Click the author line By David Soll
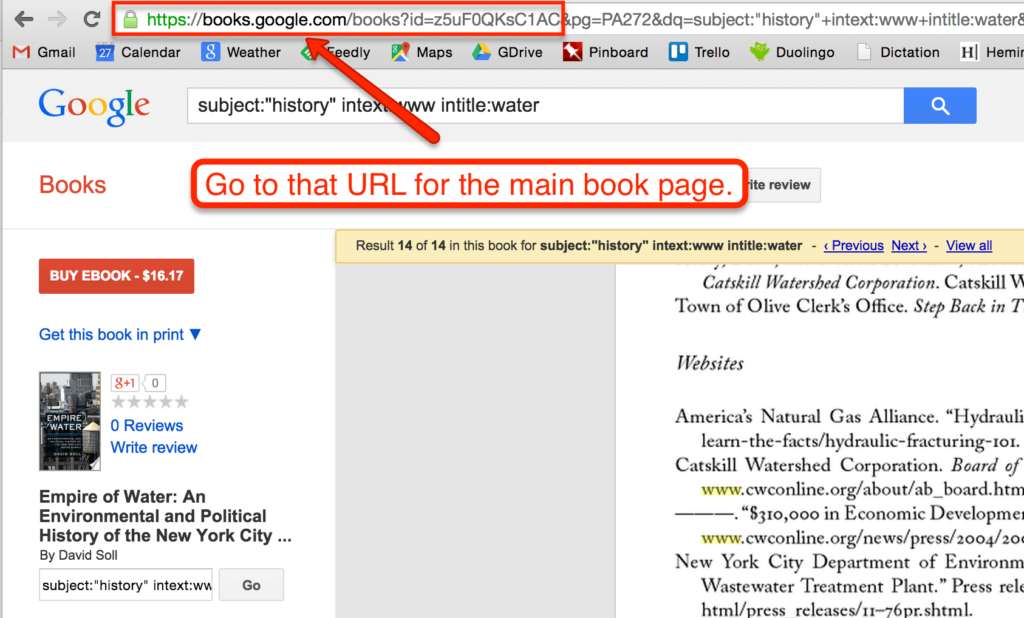The height and width of the screenshot is (618, 1024). click(x=78, y=555)
